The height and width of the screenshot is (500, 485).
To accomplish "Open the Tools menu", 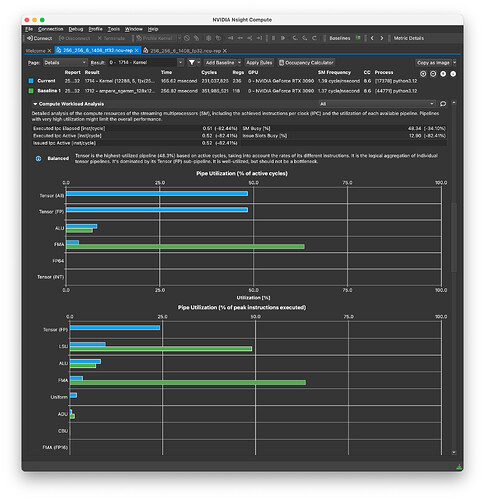I will click(114, 29).
